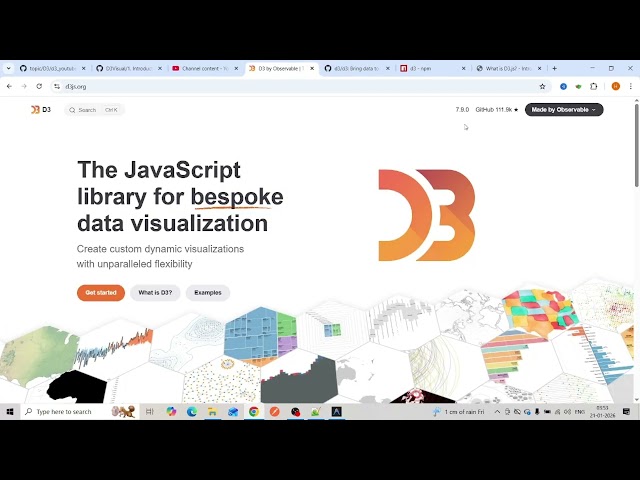Open Task View in the taskbar
The width and height of the screenshot is (640, 480).
[x=149, y=412]
